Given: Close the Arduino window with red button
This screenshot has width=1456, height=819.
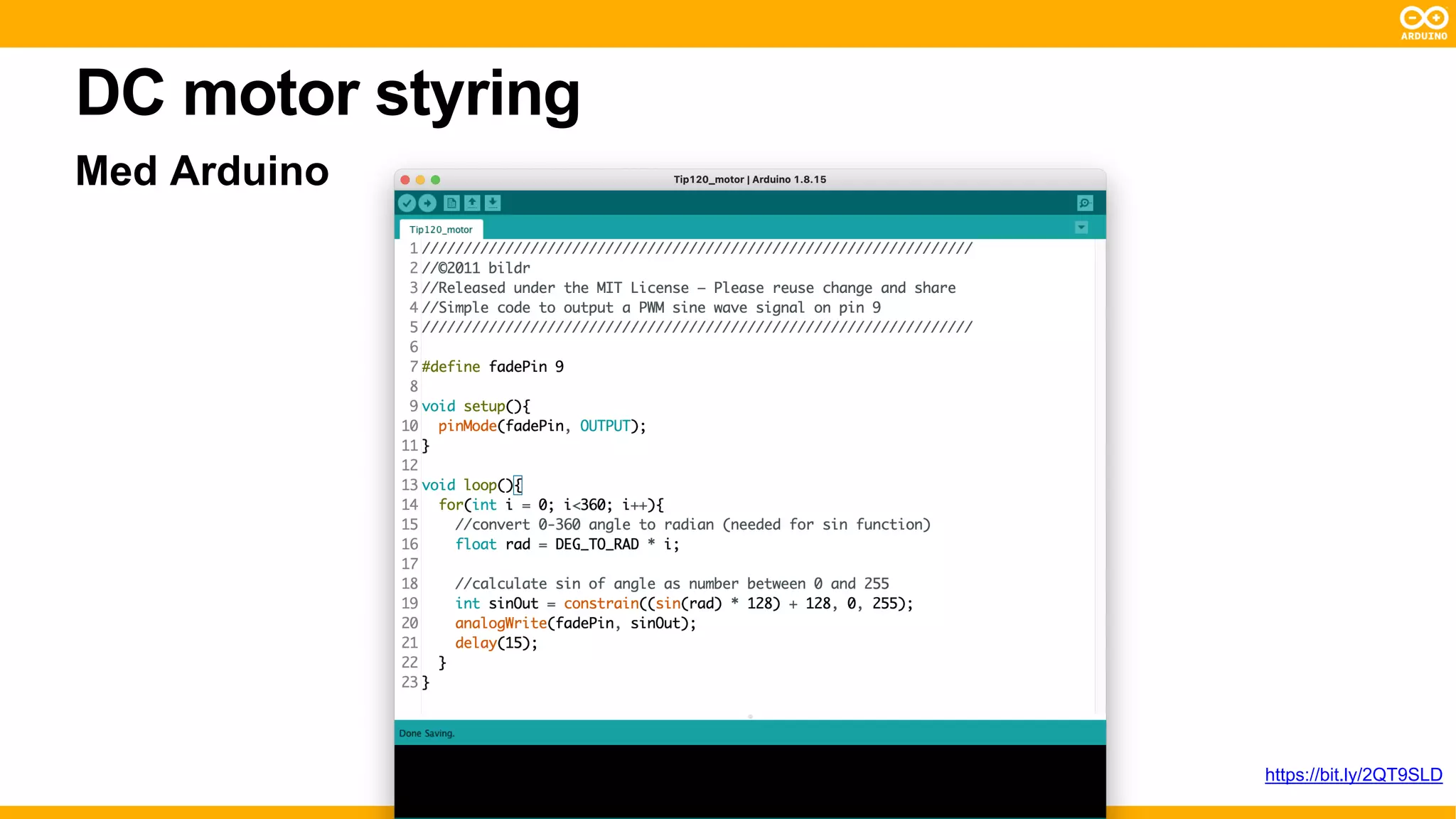Looking at the screenshot, I should tap(405, 180).
